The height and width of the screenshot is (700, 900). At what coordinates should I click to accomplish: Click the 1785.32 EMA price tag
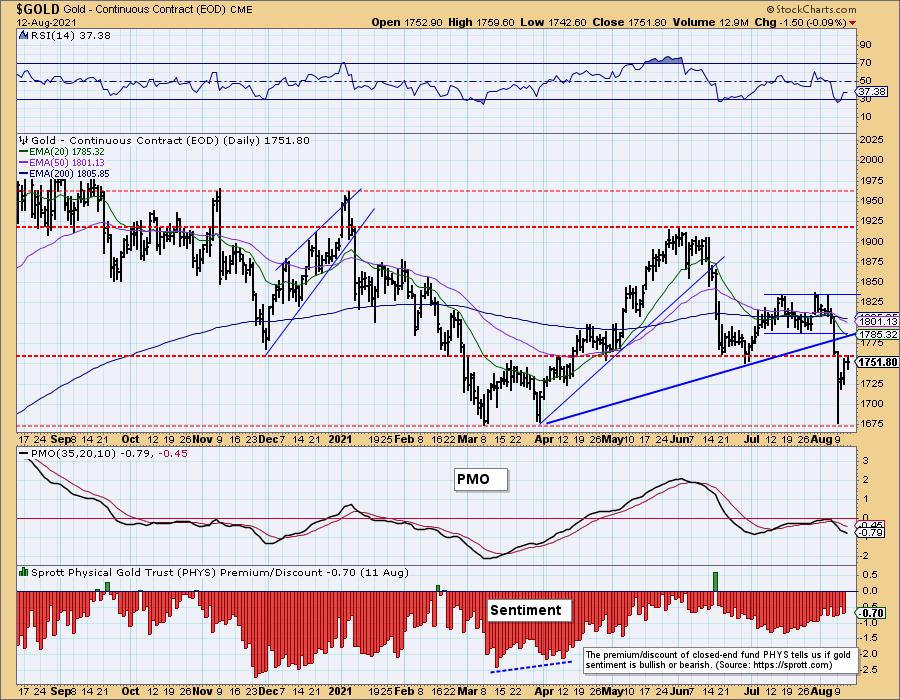[x=877, y=334]
